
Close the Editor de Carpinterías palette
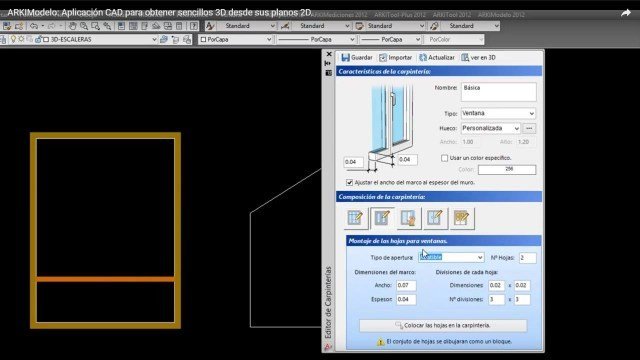tap(329, 54)
